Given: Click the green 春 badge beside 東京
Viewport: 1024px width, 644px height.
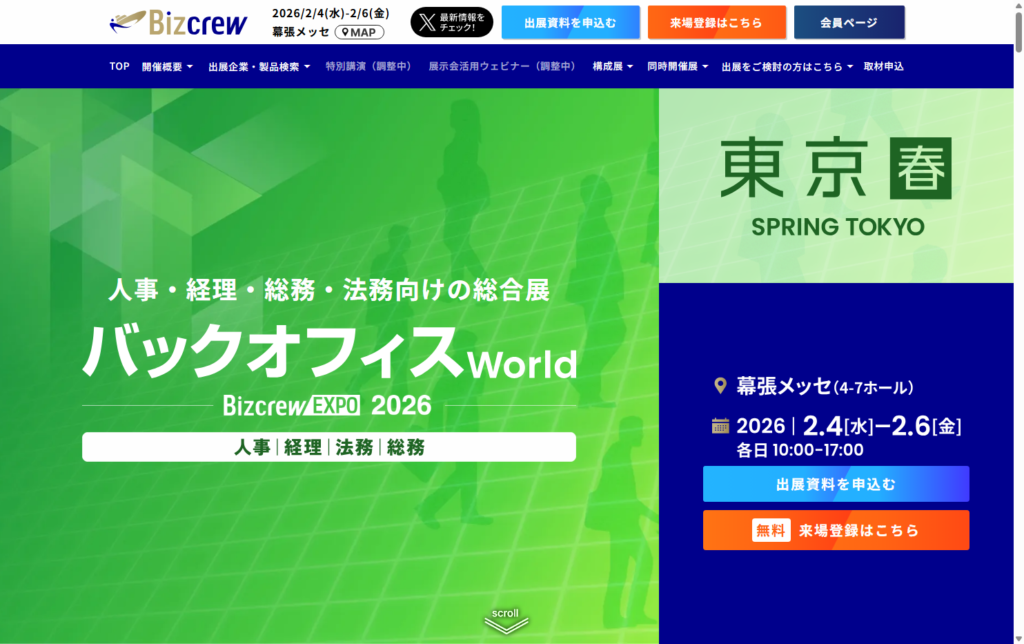Looking at the screenshot, I should 920,168.
